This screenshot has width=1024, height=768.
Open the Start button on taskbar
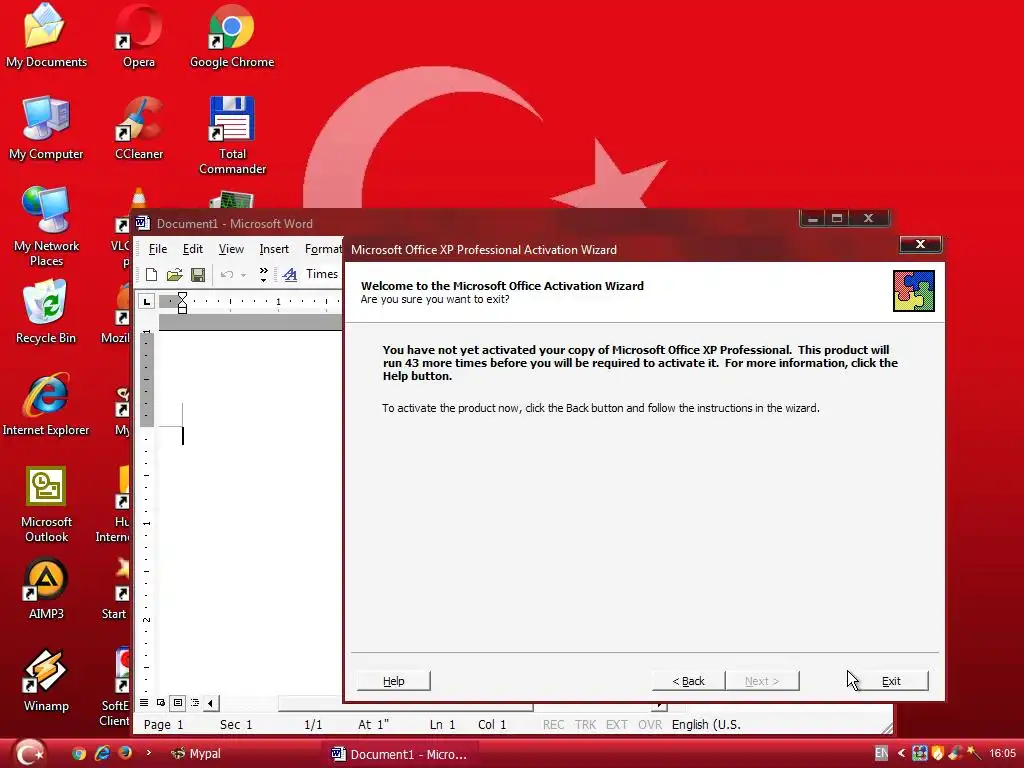click(29, 753)
